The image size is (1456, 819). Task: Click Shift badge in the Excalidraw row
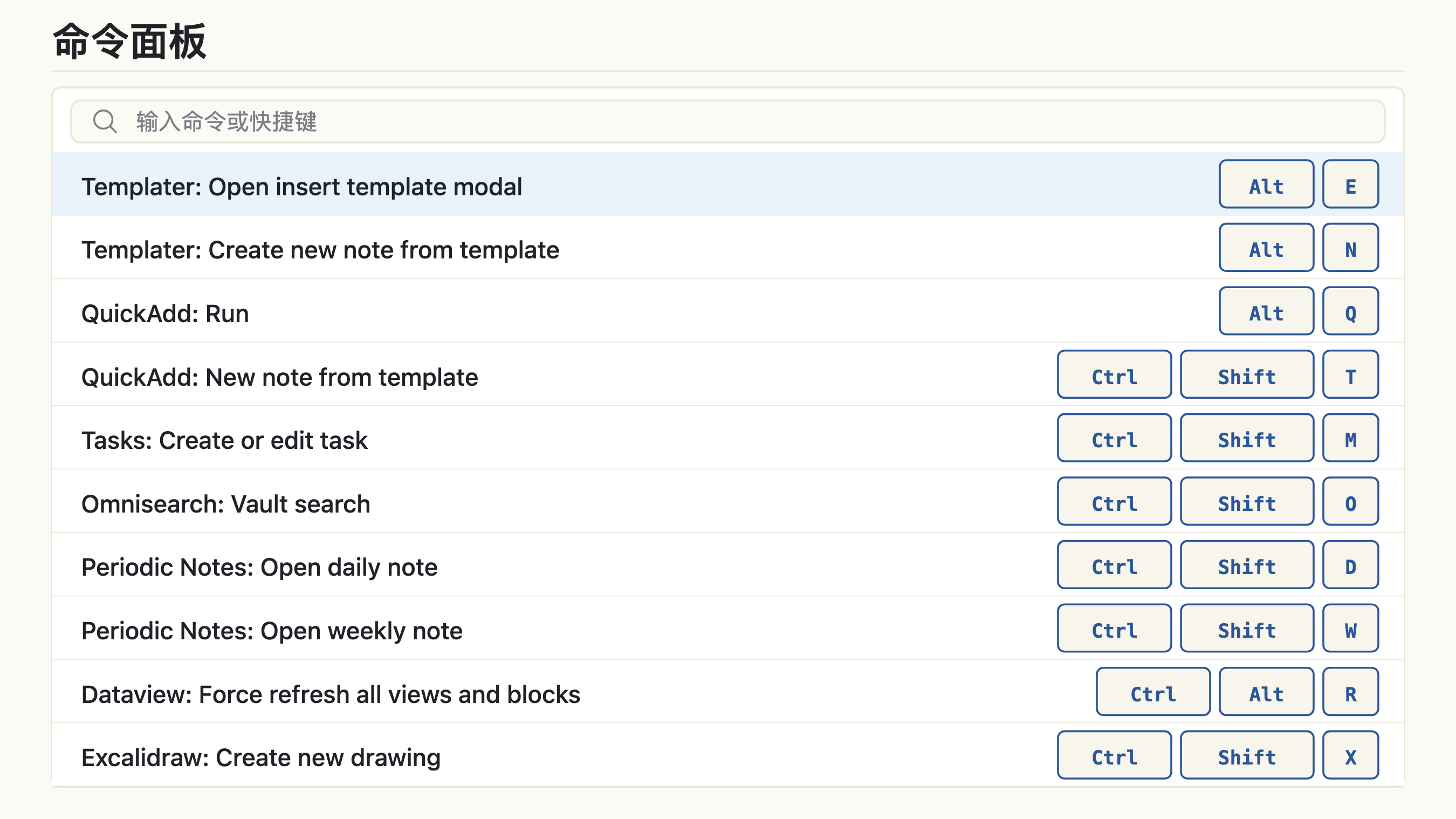pos(1247,754)
